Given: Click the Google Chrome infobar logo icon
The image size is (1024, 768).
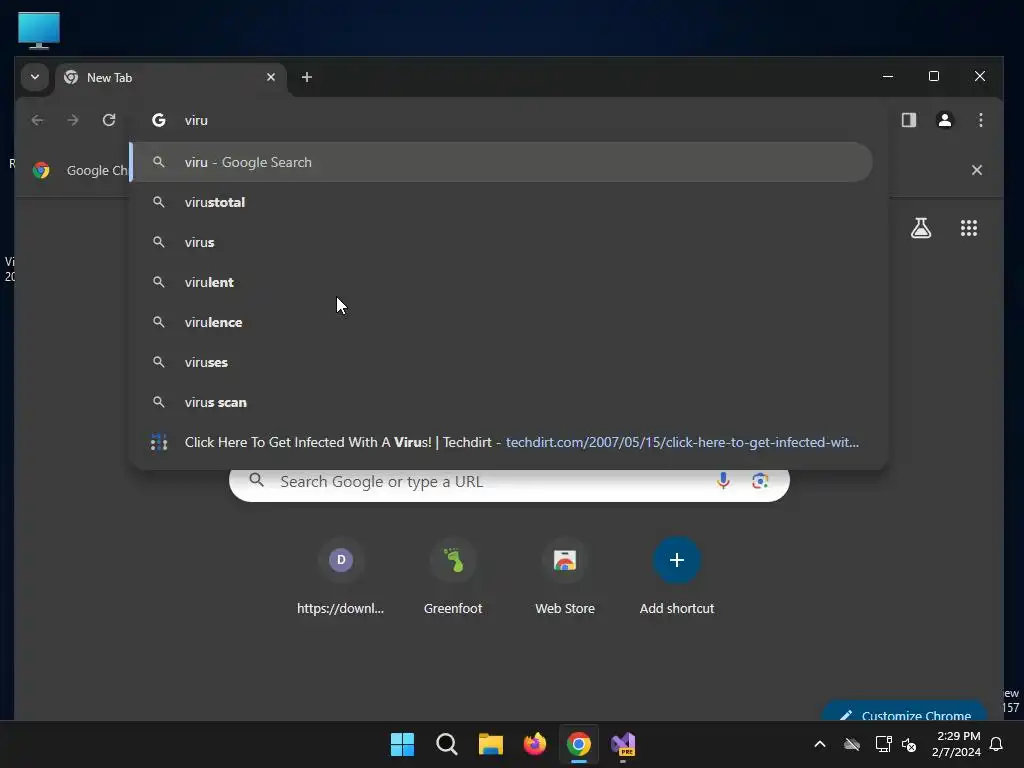Looking at the screenshot, I should [x=41, y=170].
